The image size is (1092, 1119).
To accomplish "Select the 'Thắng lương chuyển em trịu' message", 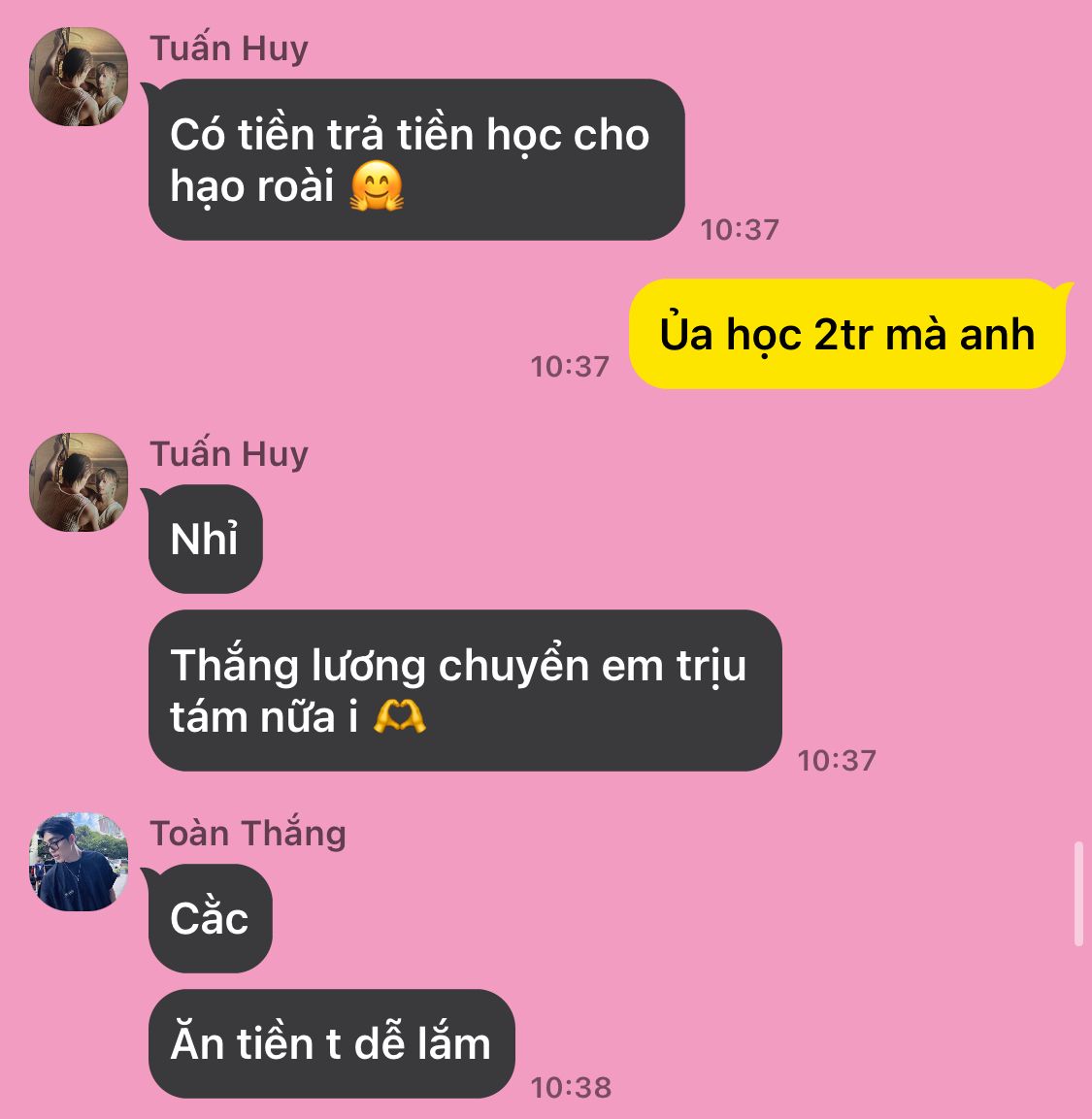I will point(465,690).
